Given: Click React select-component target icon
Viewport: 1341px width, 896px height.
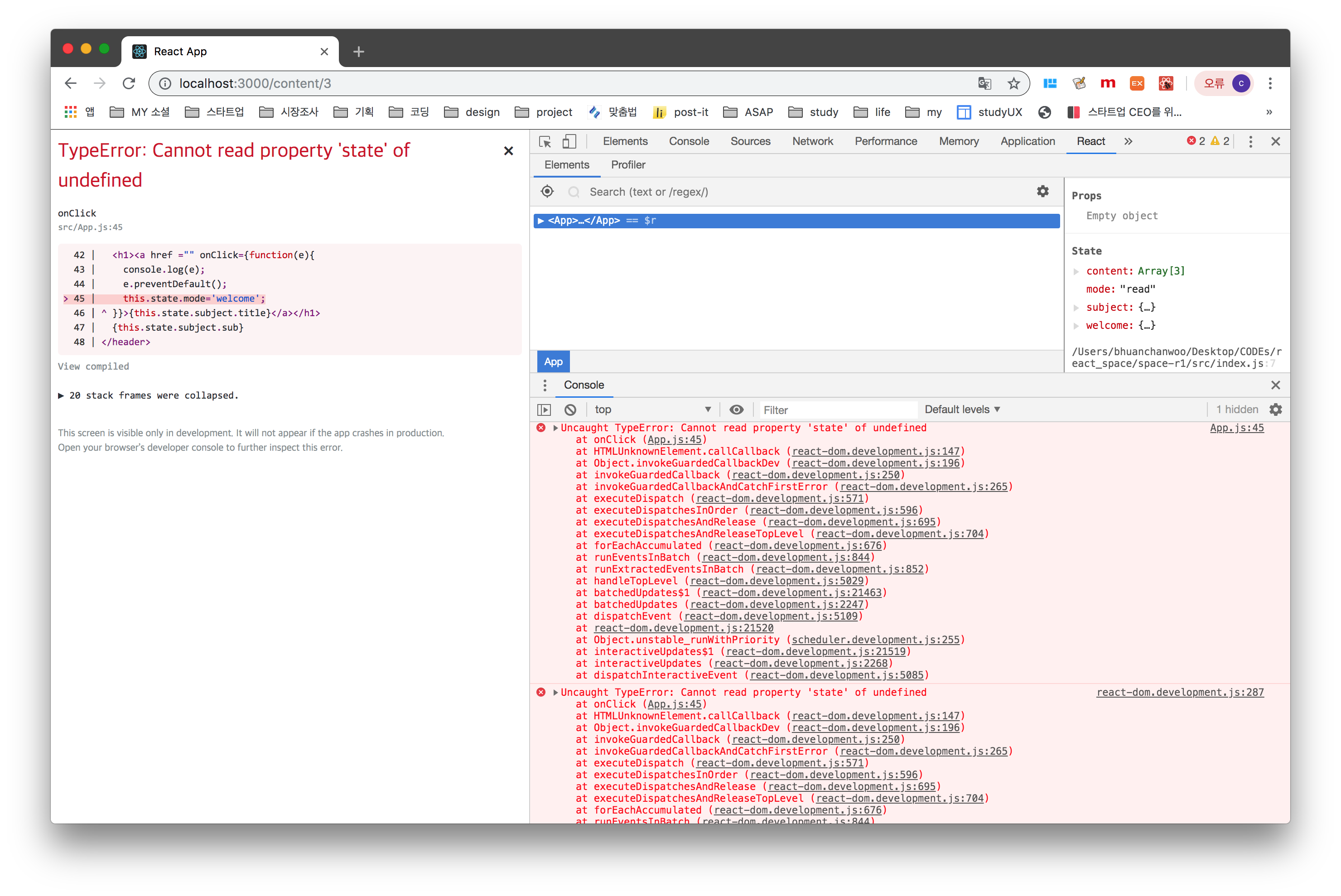Looking at the screenshot, I should click(547, 192).
